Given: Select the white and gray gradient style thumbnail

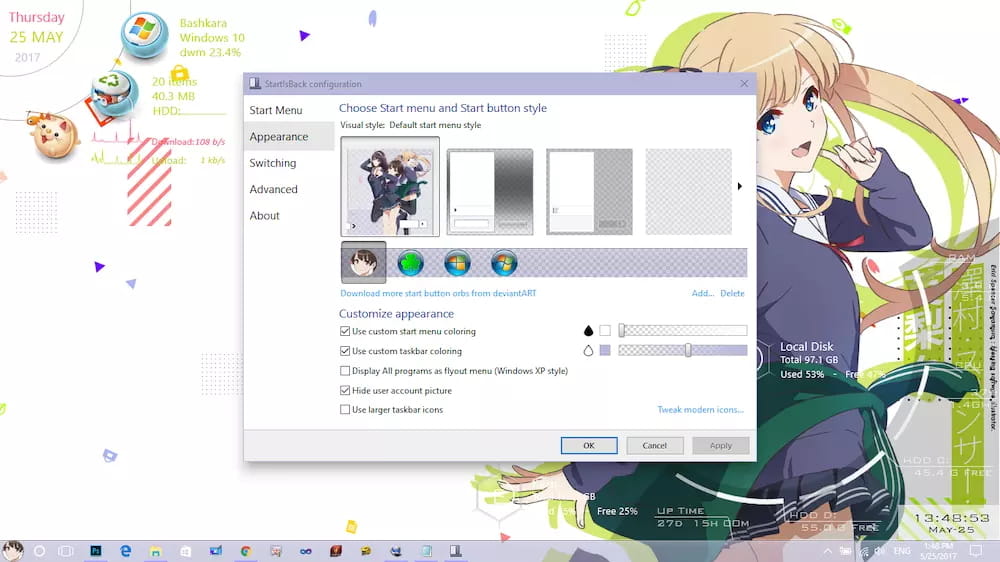Looking at the screenshot, I should pos(490,191).
